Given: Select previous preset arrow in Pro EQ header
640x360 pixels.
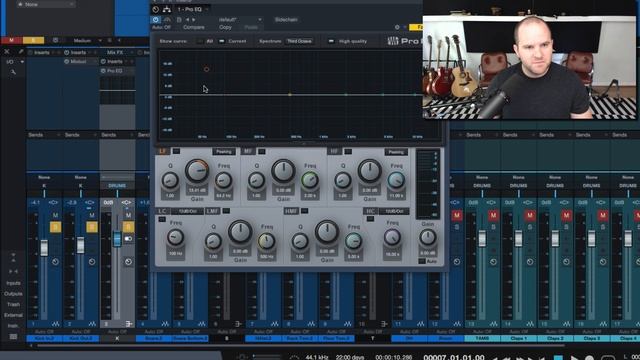Looking at the screenshot, I should tap(187, 19).
